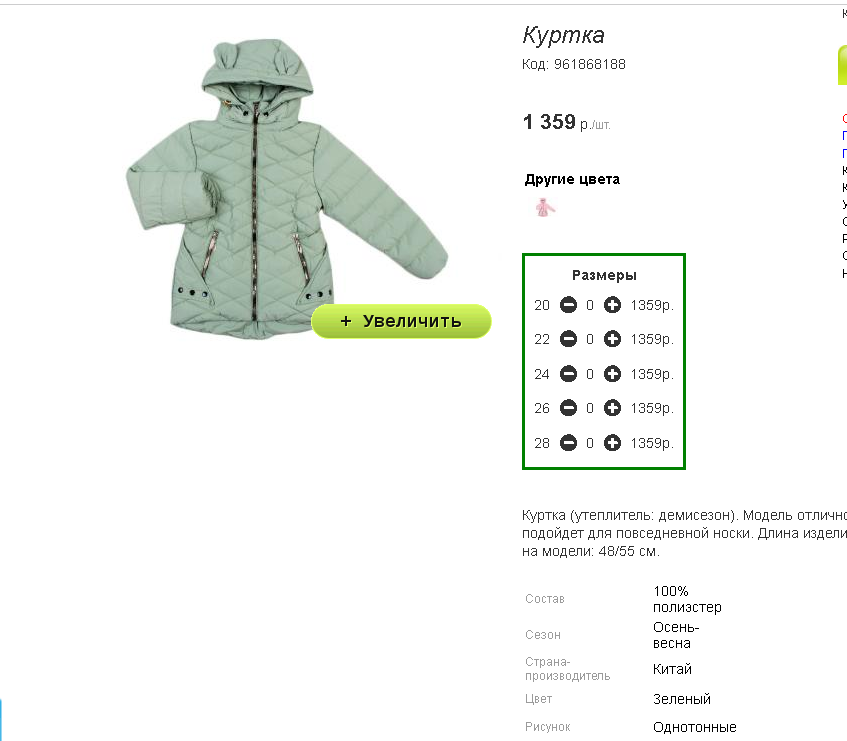Click the quantity value for size 24
Screen dimensions: 847x741
590,374
